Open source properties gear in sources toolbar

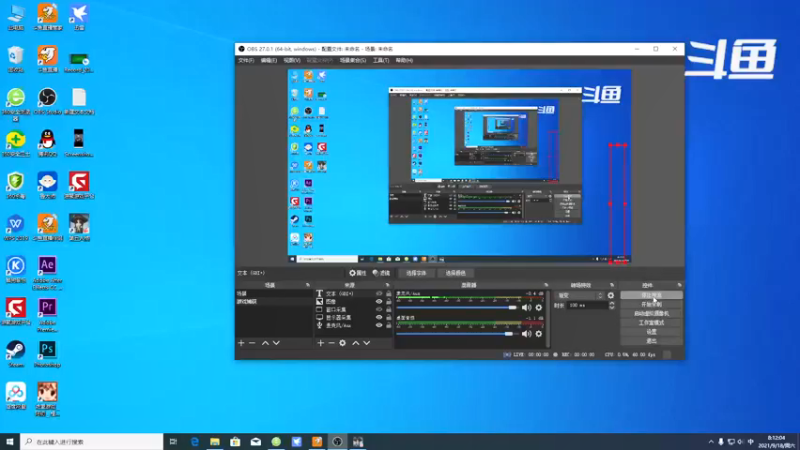342,343
